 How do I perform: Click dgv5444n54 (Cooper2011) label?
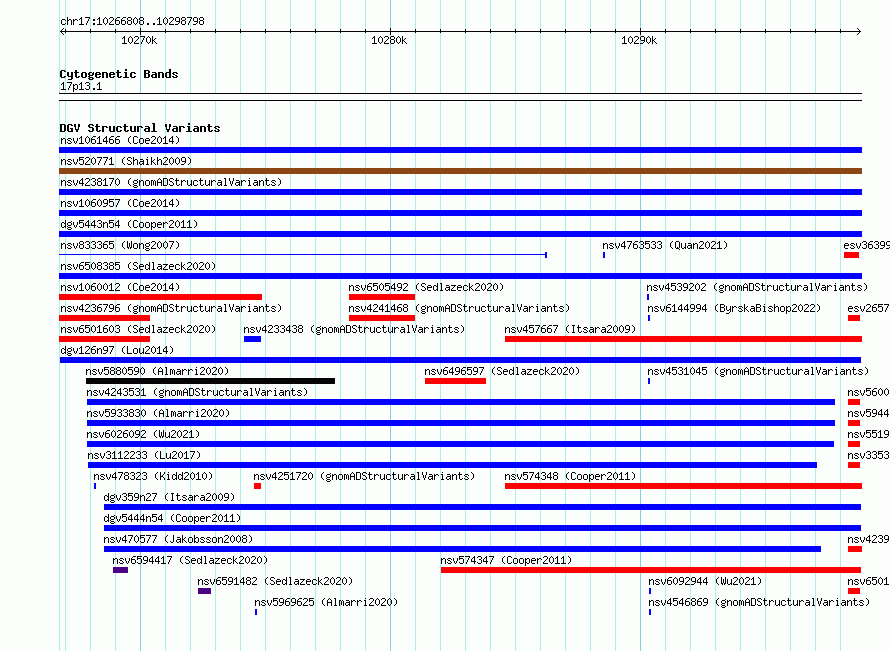tap(172, 518)
